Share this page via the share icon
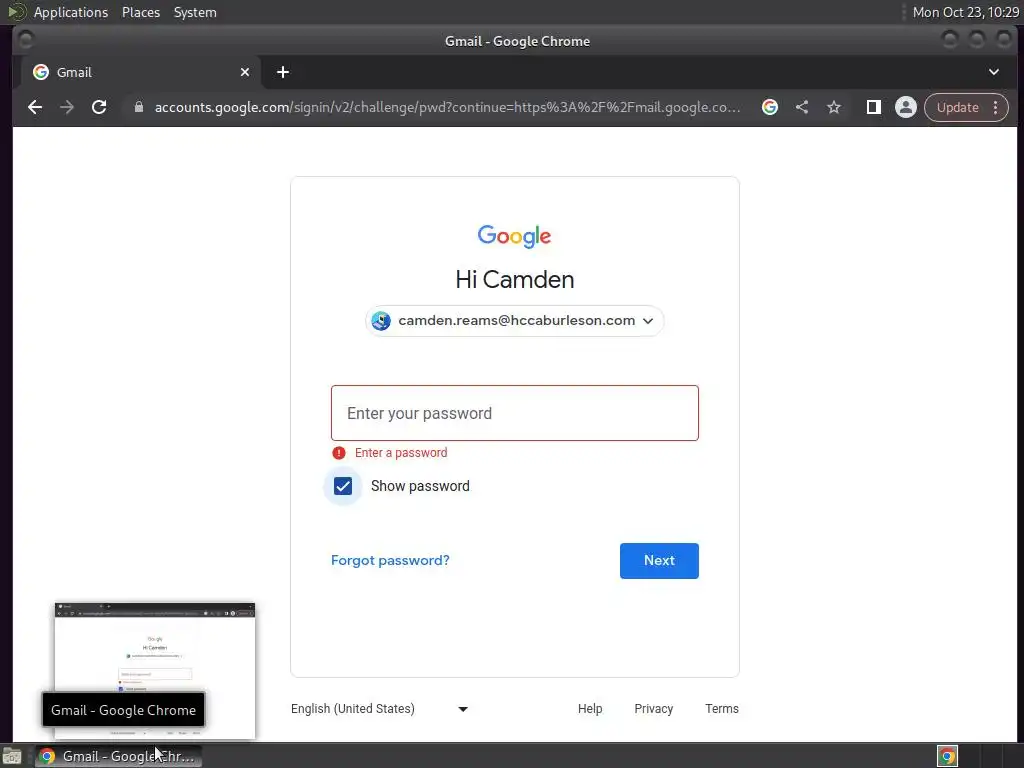Viewport: 1024px width, 768px height. point(802,107)
